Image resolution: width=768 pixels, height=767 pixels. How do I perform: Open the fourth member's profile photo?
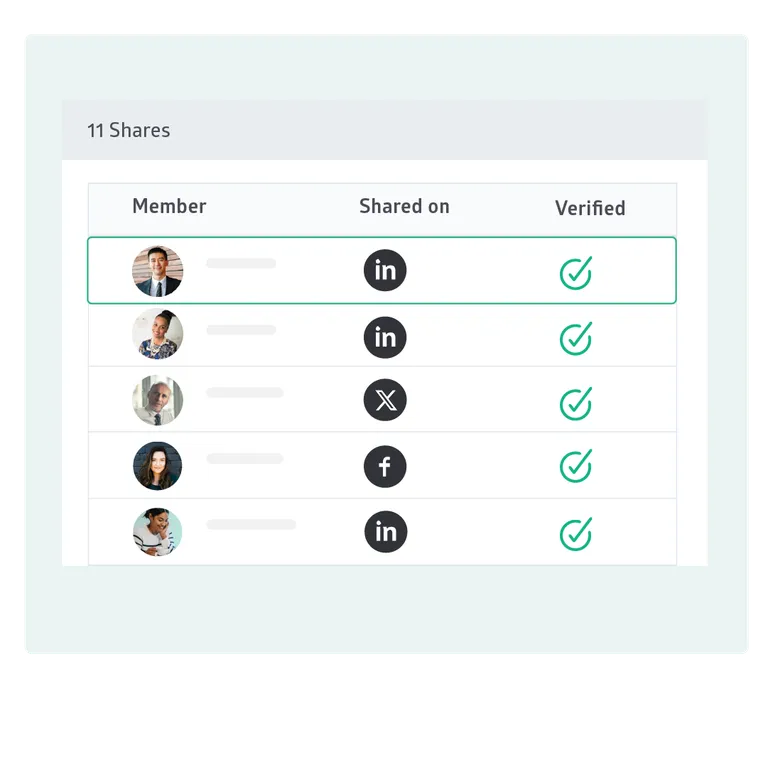(158, 466)
